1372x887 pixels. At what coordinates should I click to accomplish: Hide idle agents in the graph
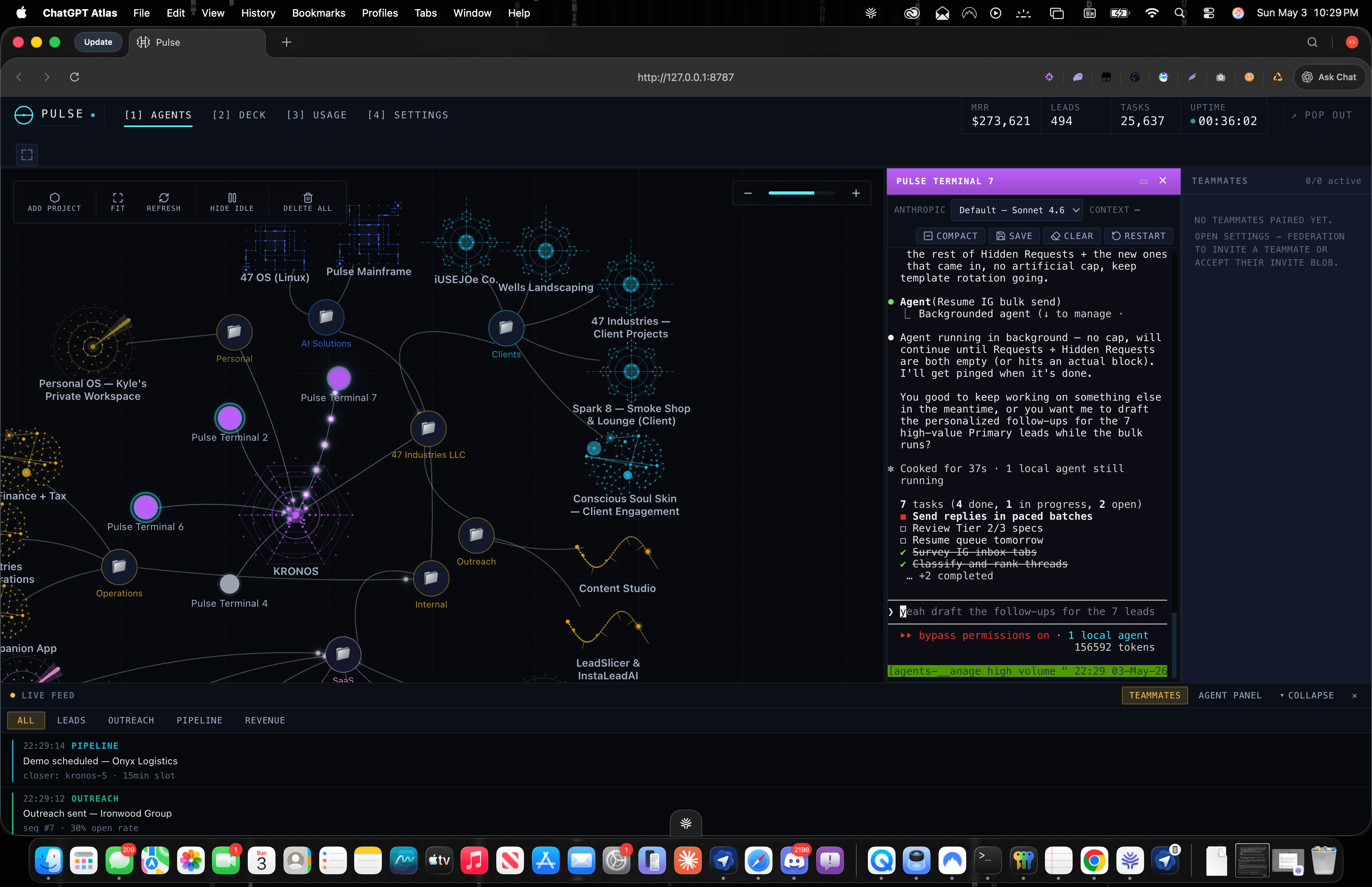[231, 202]
